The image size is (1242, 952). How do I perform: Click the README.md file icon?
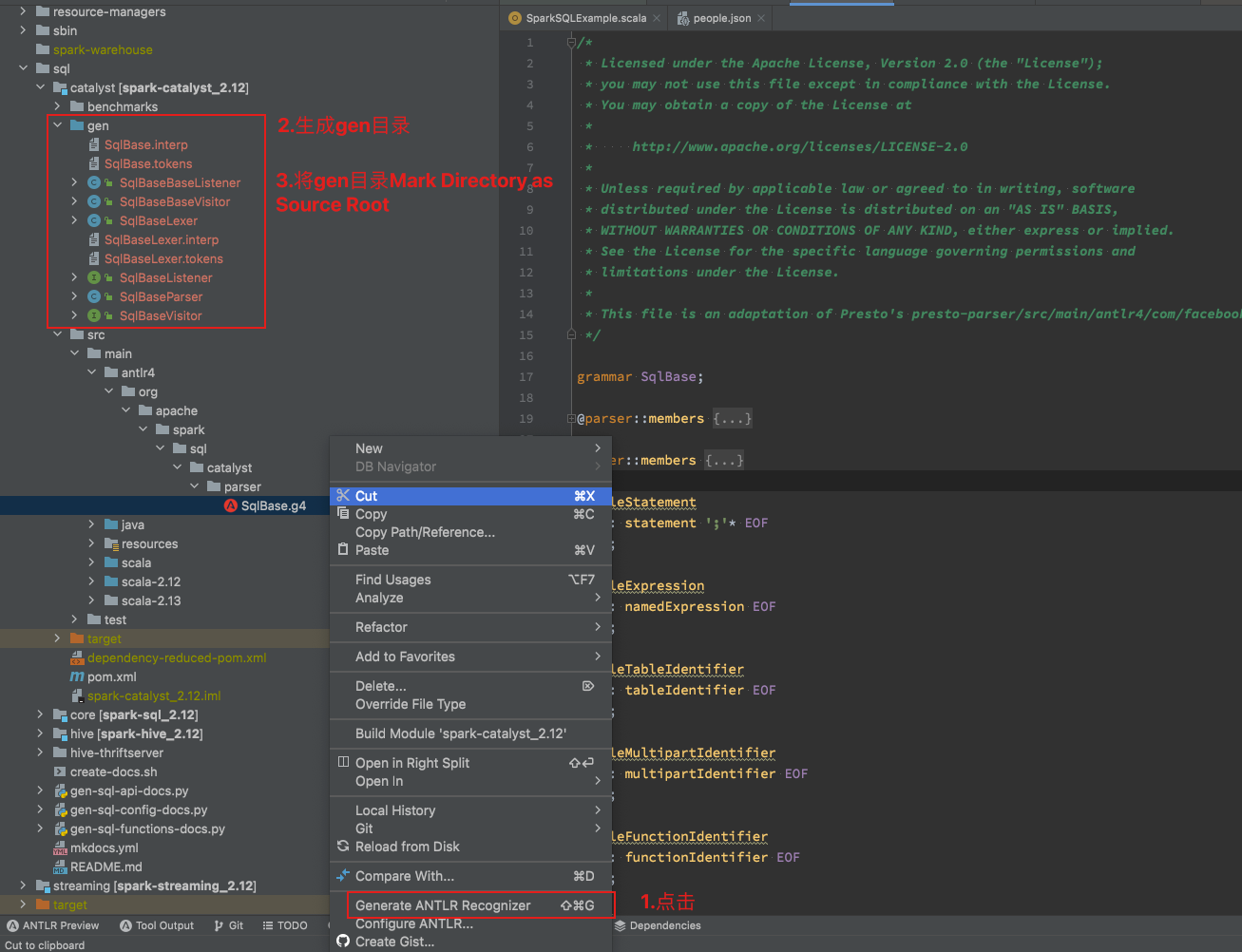(60, 866)
